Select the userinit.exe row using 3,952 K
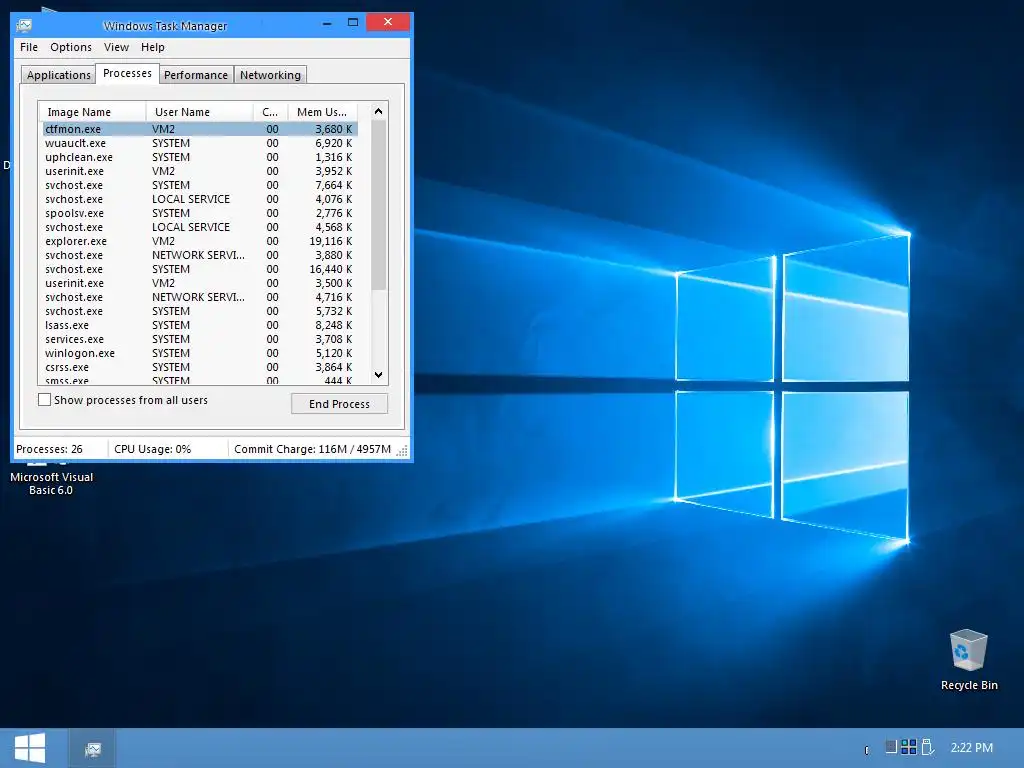The height and width of the screenshot is (768, 1024). [x=200, y=171]
